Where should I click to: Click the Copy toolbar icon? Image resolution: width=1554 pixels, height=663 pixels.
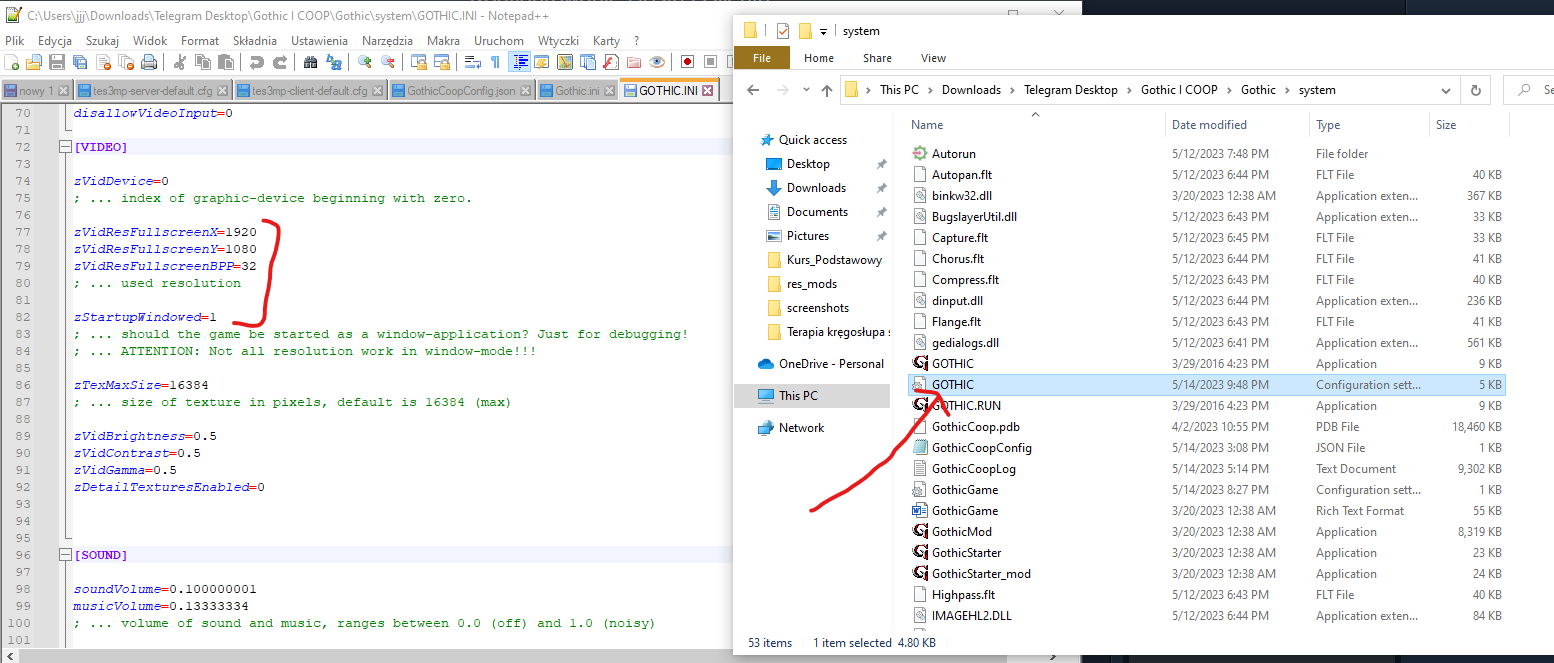coord(202,62)
